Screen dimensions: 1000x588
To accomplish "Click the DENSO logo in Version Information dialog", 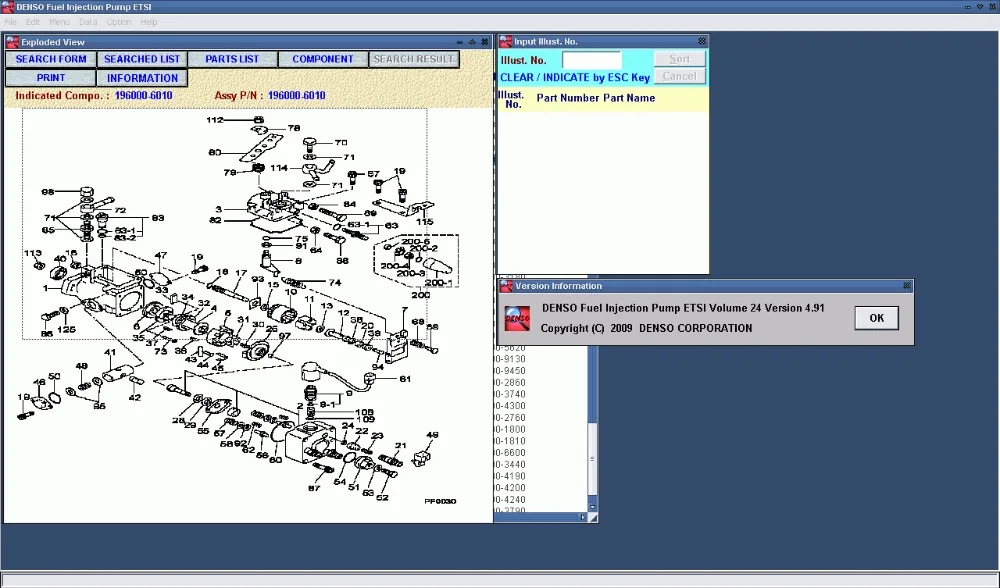I will [516, 317].
